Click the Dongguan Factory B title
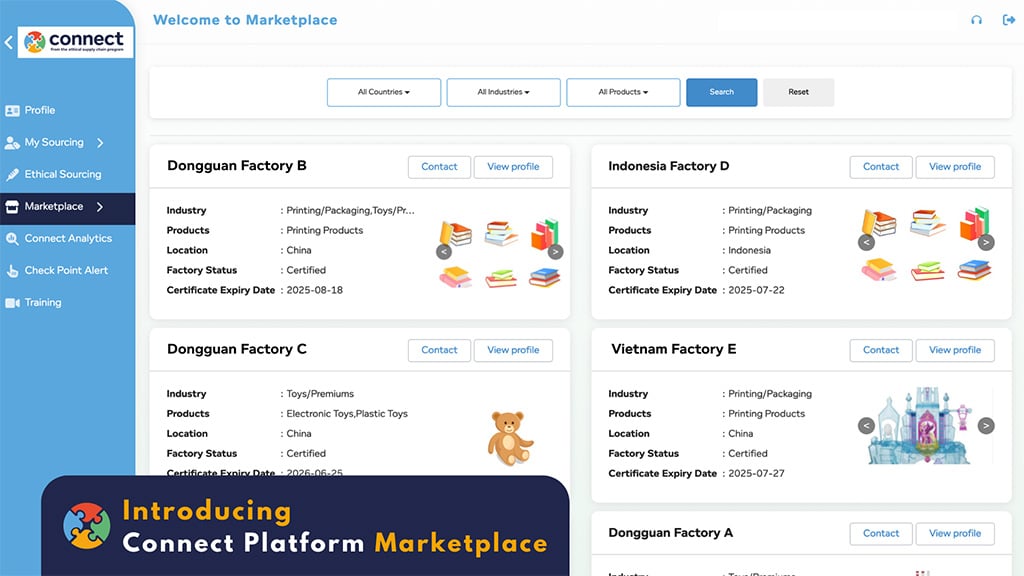Screen dimensions: 1024x576 click(236, 166)
